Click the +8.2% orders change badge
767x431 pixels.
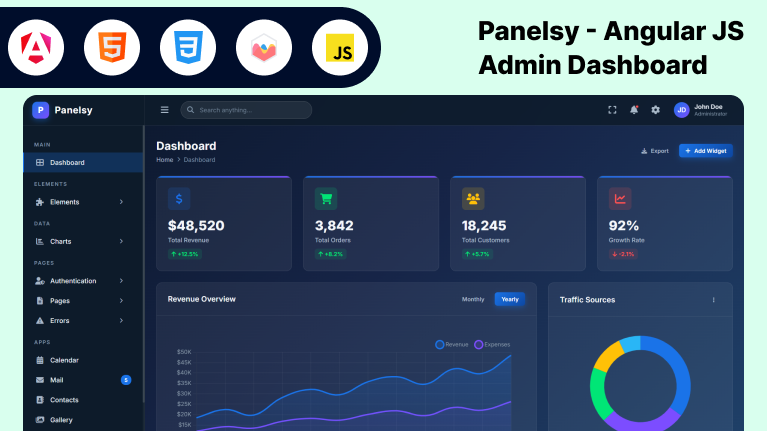331,254
